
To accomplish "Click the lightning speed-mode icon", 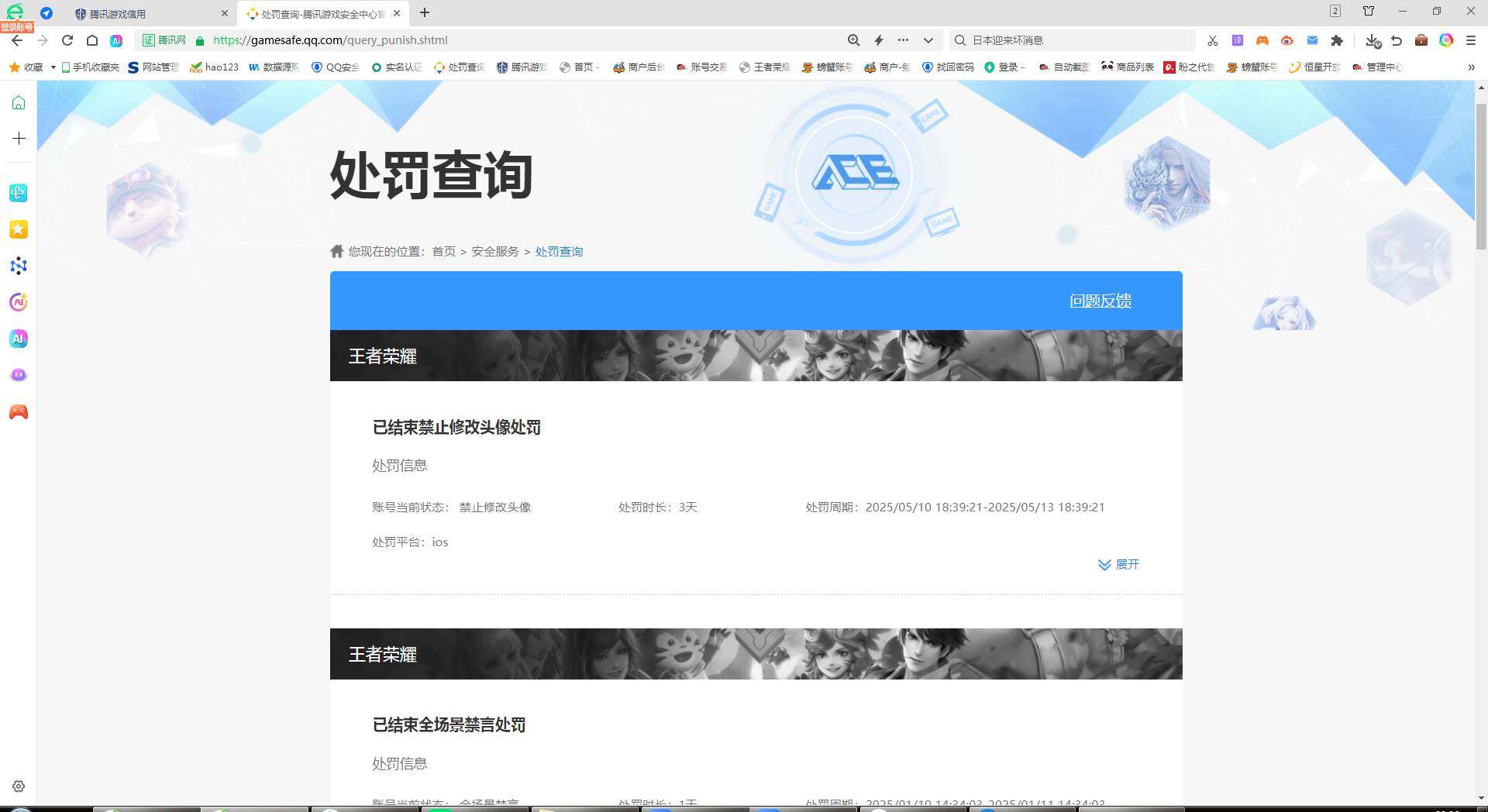I will 879,40.
